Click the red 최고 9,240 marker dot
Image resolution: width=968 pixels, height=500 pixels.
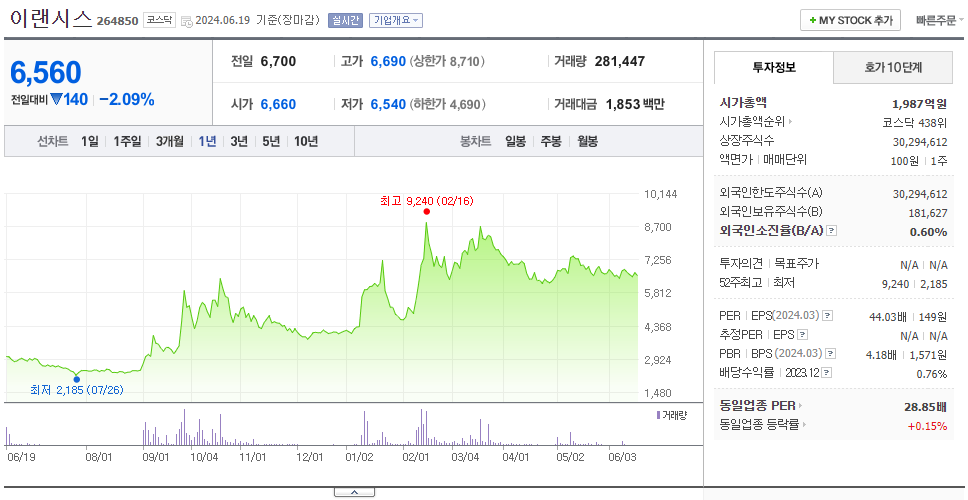pos(427,212)
